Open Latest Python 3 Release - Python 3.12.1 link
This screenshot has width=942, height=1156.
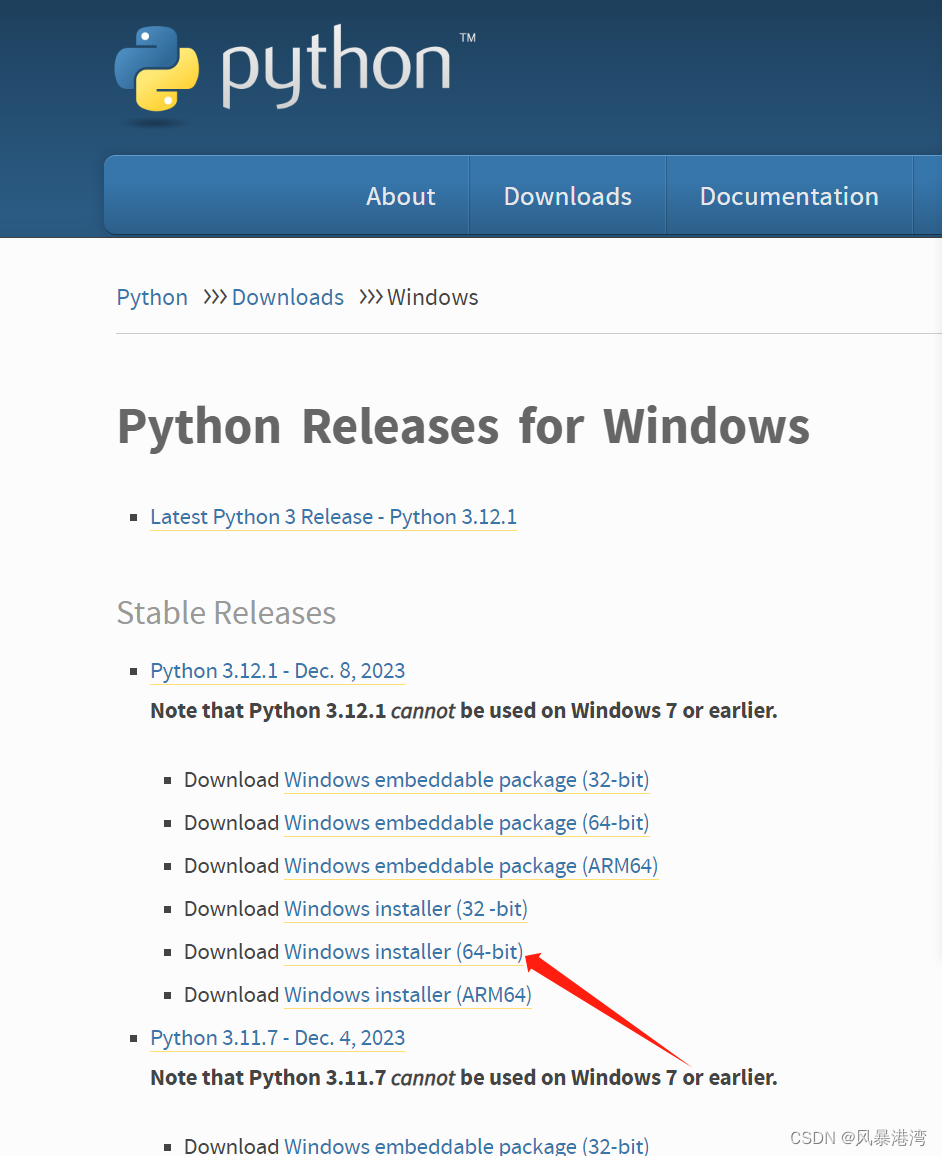pyautogui.click(x=333, y=517)
